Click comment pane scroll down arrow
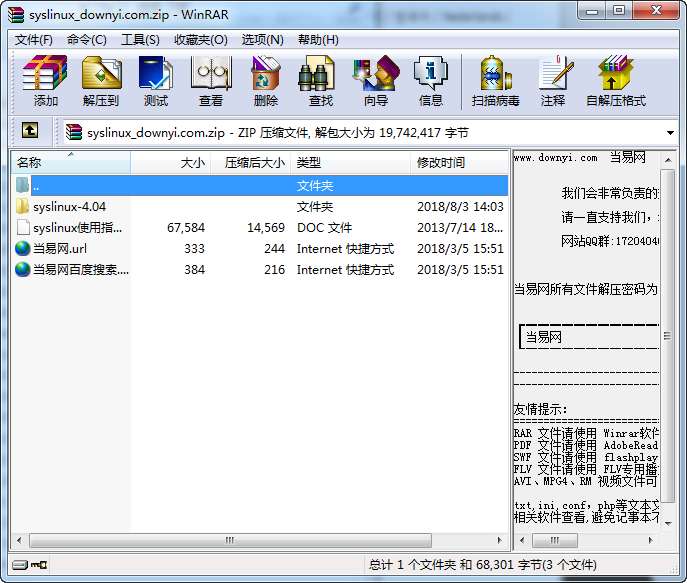 [x=668, y=523]
